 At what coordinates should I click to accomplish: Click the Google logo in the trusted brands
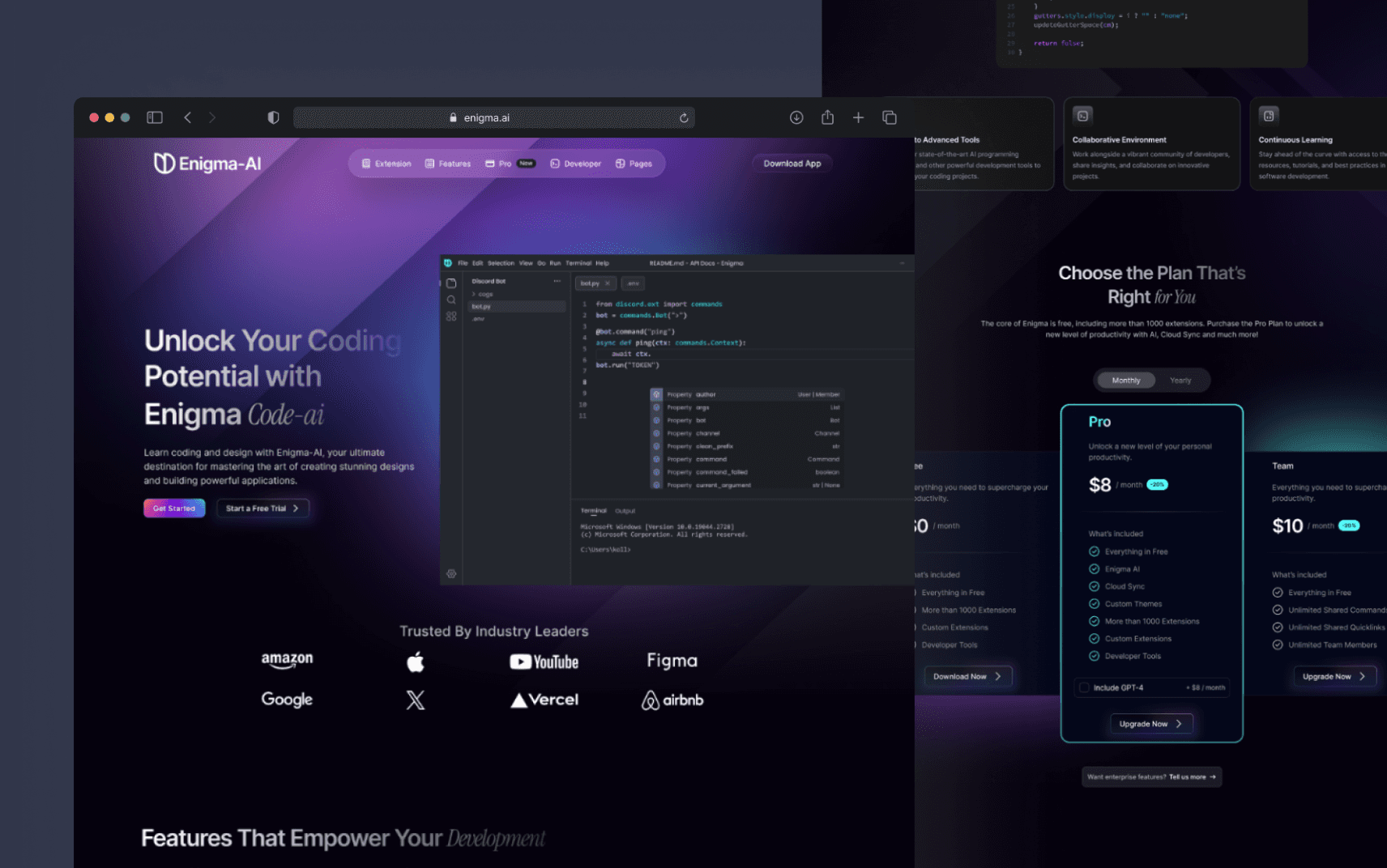287,700
